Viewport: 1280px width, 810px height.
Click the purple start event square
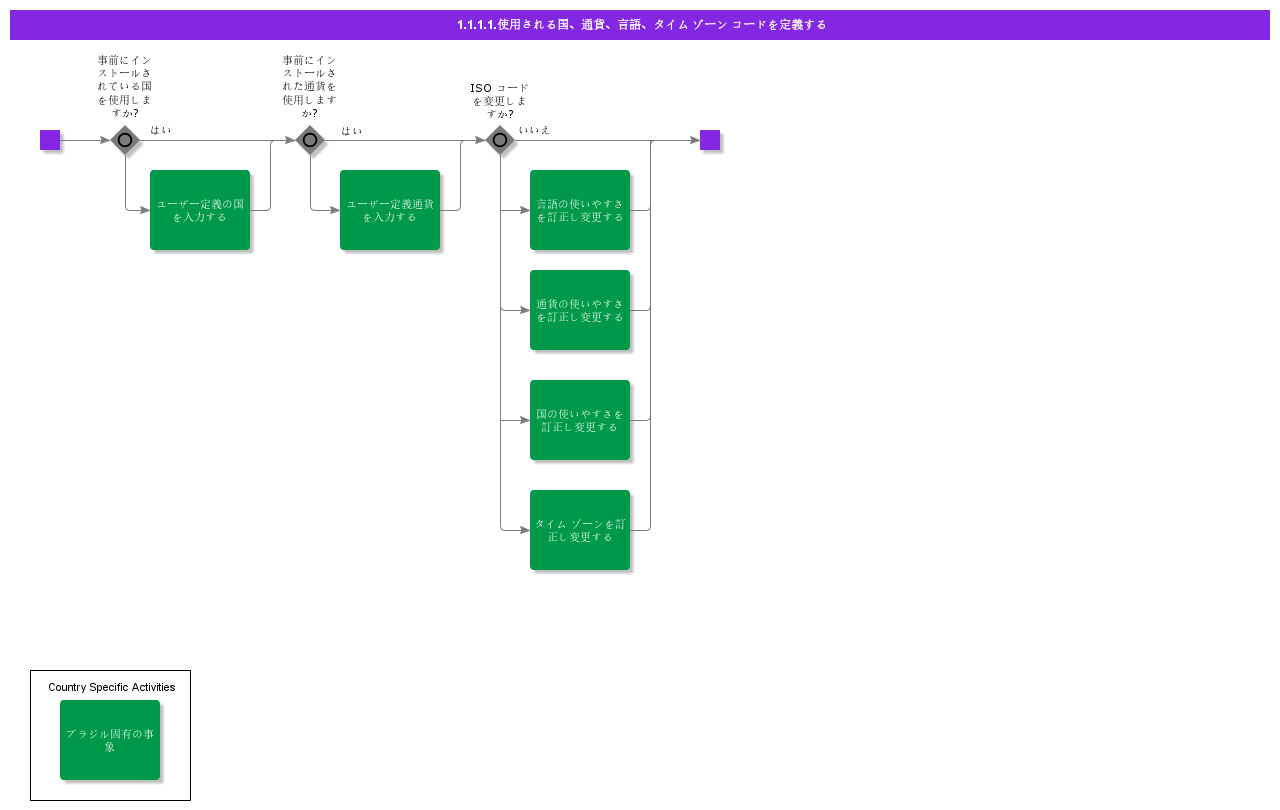(50, 140)
